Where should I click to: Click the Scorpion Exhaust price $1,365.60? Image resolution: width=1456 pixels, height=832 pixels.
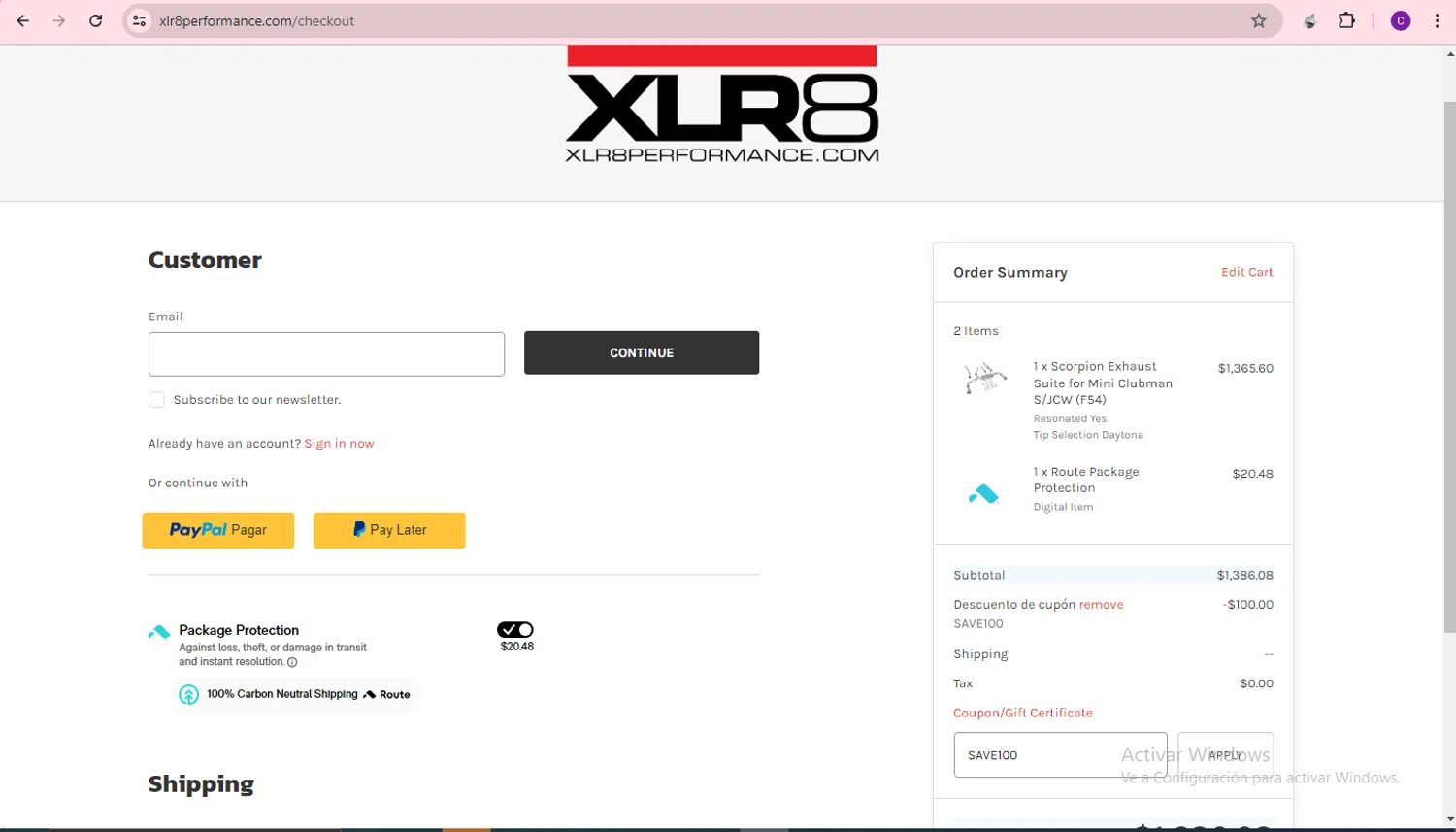click(x=1245, y=369)
